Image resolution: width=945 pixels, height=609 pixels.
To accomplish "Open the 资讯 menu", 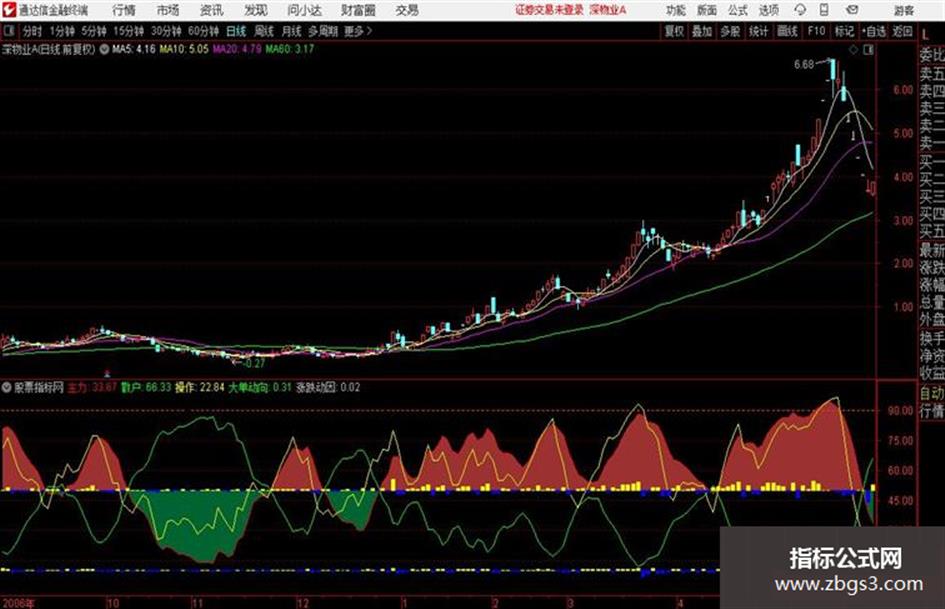I will click(x=212, y=10).
